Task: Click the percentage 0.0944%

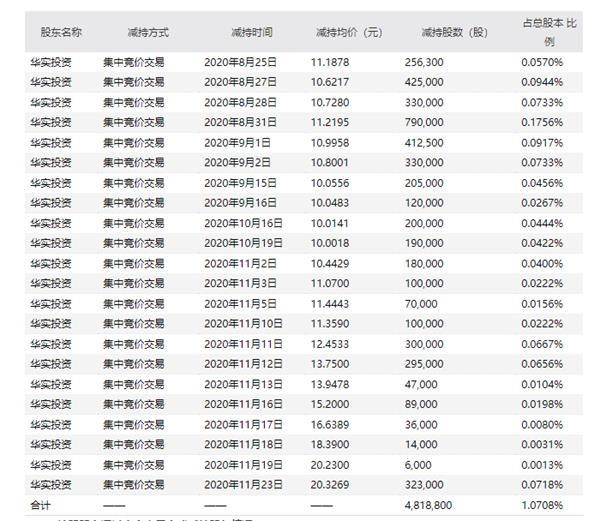Action: [x=542, y=82]
